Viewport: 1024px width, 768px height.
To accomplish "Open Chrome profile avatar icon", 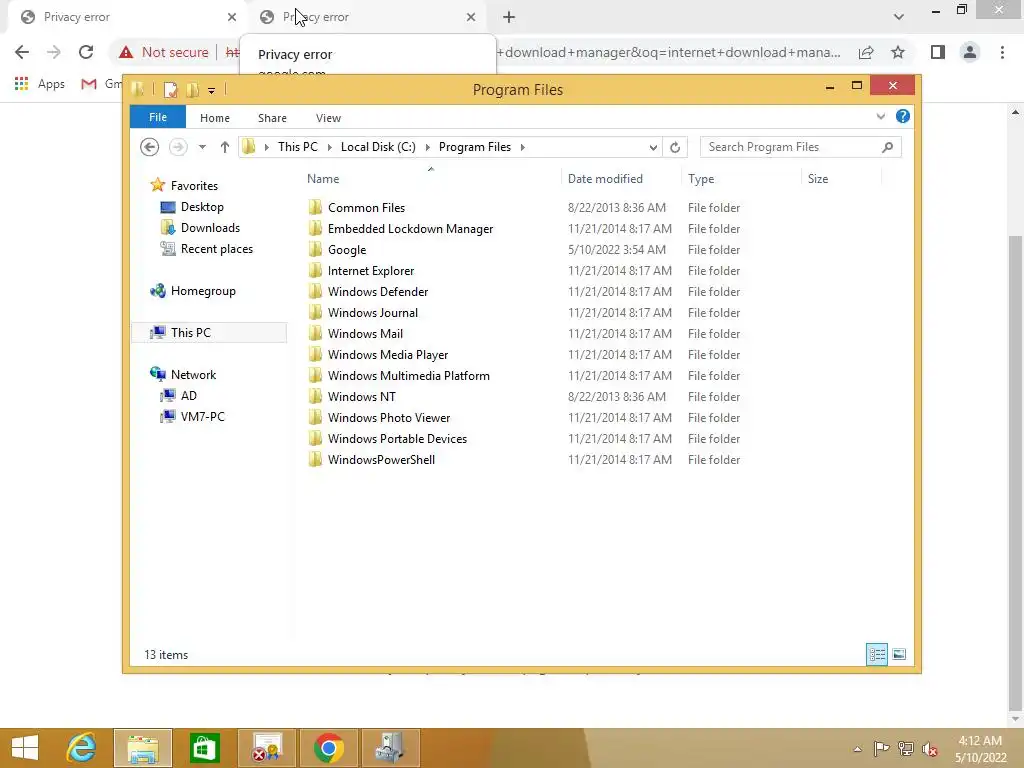I will pyautogui.click(x=970, y=52).
